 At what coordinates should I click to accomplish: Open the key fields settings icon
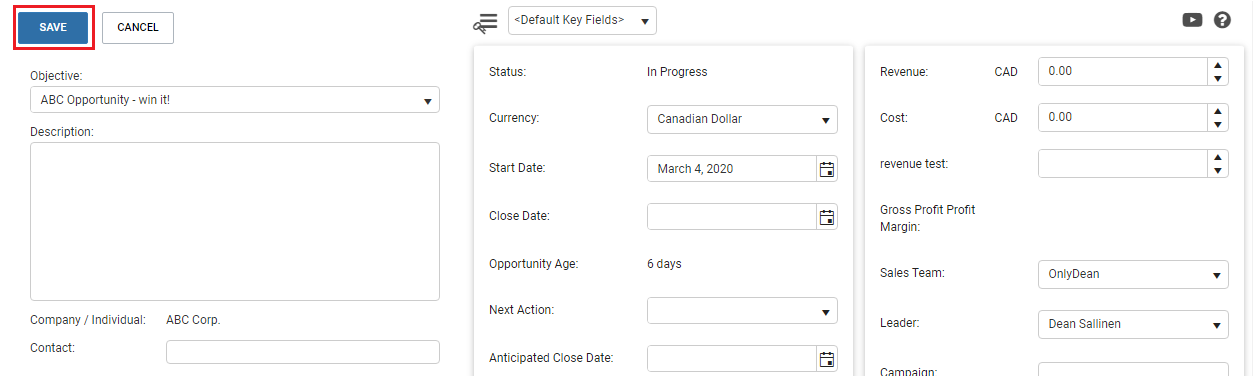pos(486,22)
